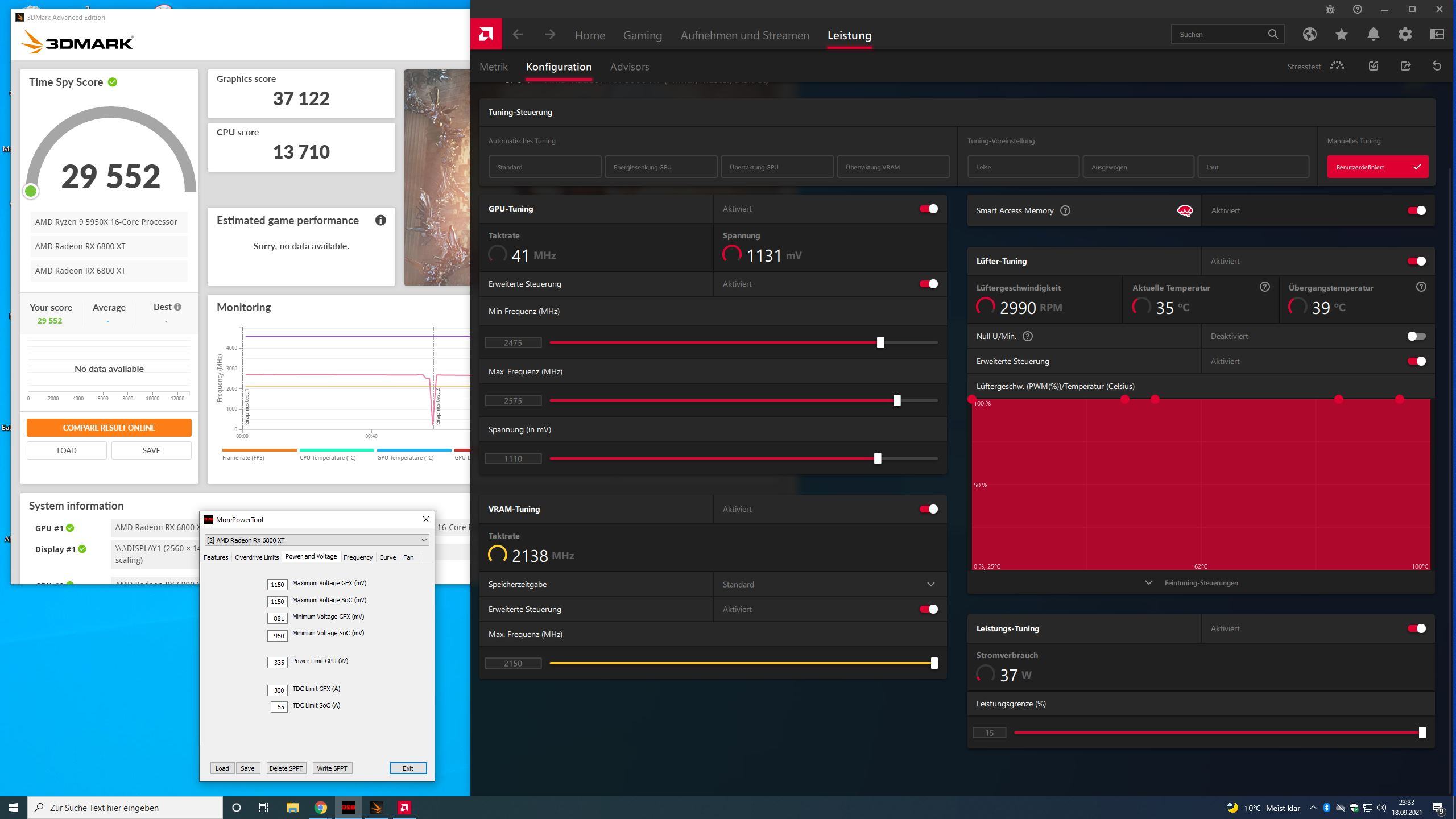Viewport: 1456px width, 819px height.
Task: Click Power Limit GPU (W) input field
Action: (x=278, y=662)
